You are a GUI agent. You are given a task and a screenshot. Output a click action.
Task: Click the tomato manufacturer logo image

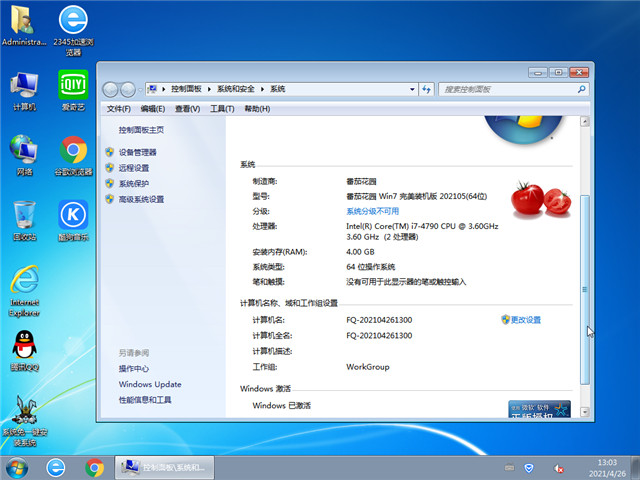pyautogui.click(x=541, y=199)
